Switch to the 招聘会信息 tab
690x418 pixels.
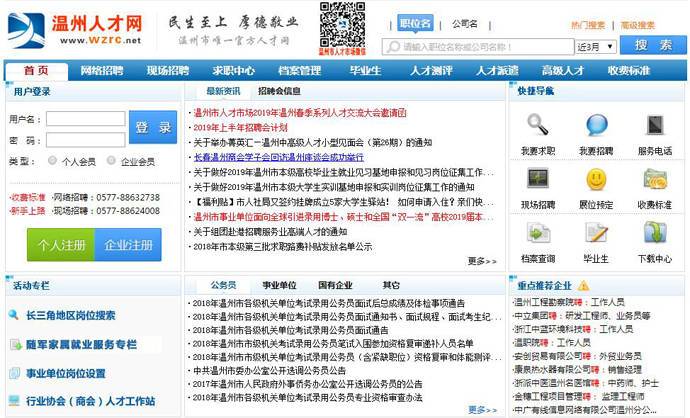280,91
